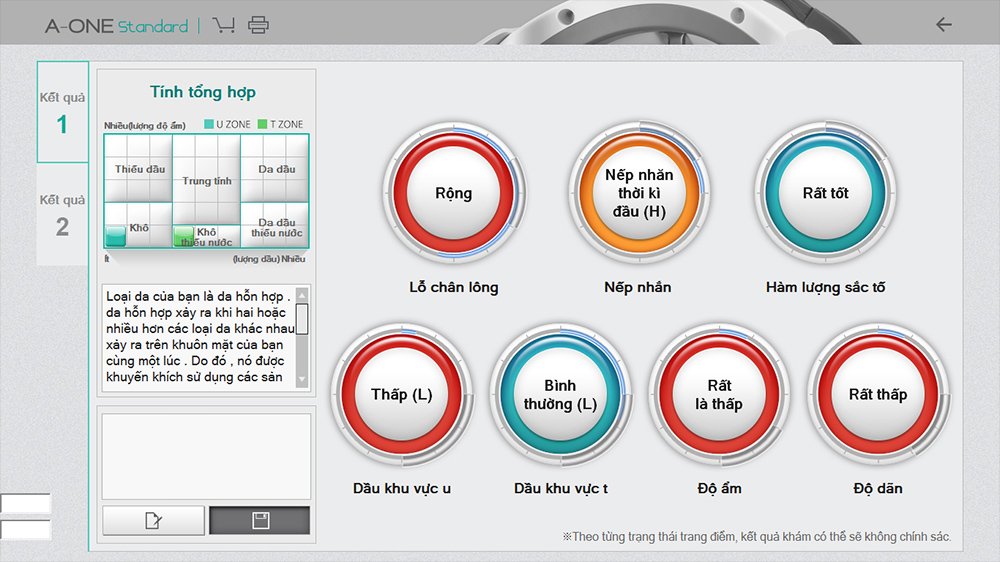The width and height of the screenshot is (1000, 562).
Task: Click the printer icon in header
Action: [258, 25]
